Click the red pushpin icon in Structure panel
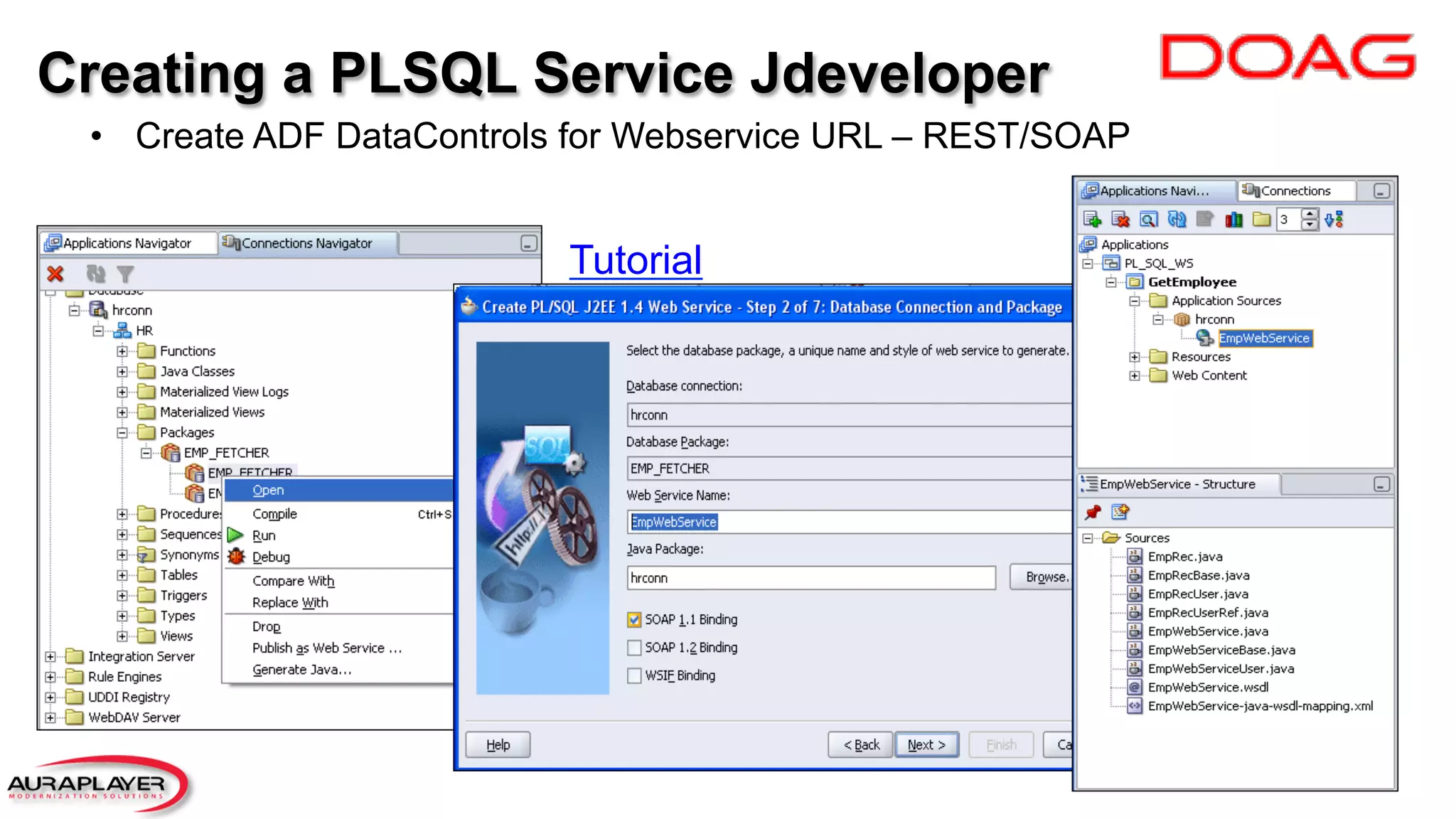Image resolution: width=1456 pixels, height=819 pixels. click(1093, 512)
